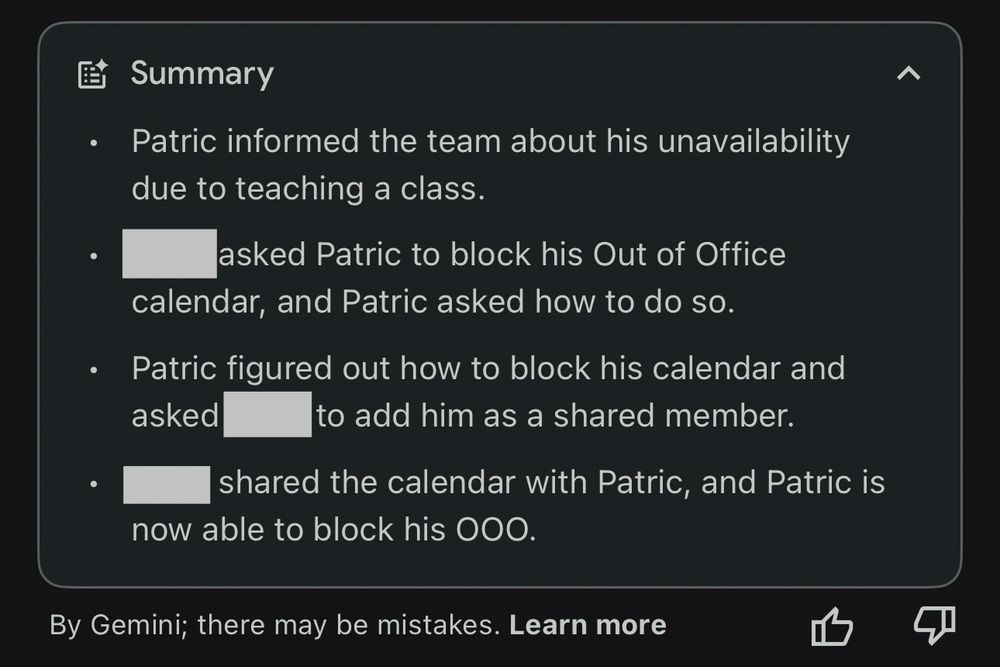The height and width of the screenshot is (667, 1000).
Task: Click the word 'unavailability' in the first bullet
Action: point(754,142)
